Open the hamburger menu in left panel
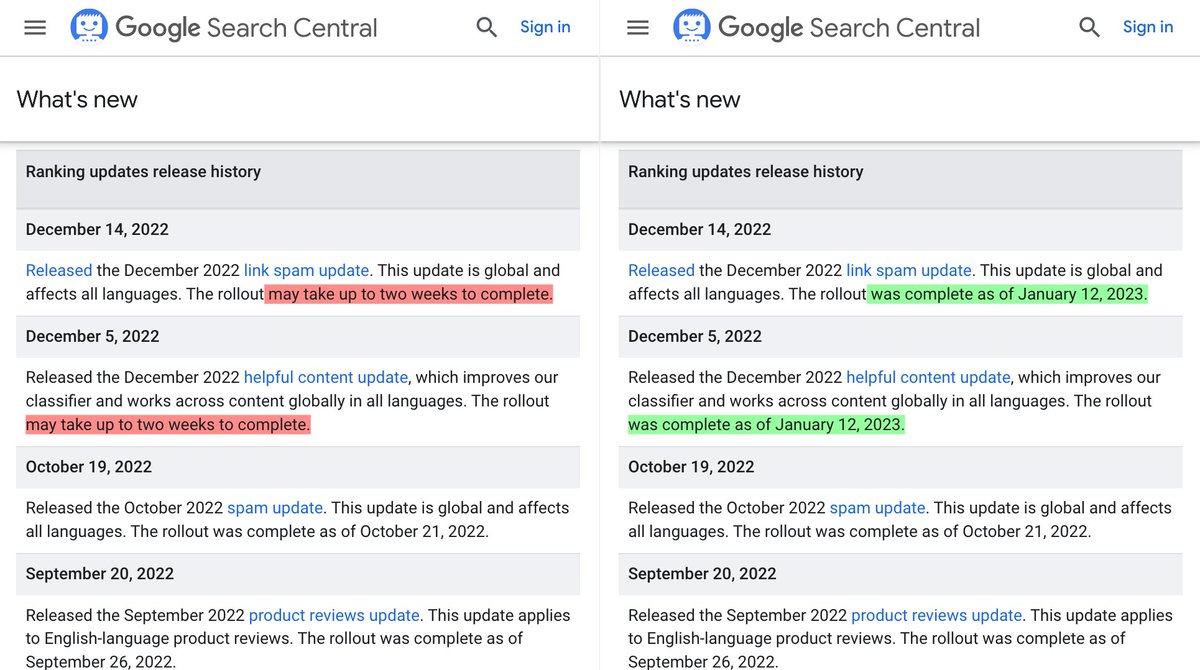1200x670 pixels. pyautogui.click(x=35, y=28)
